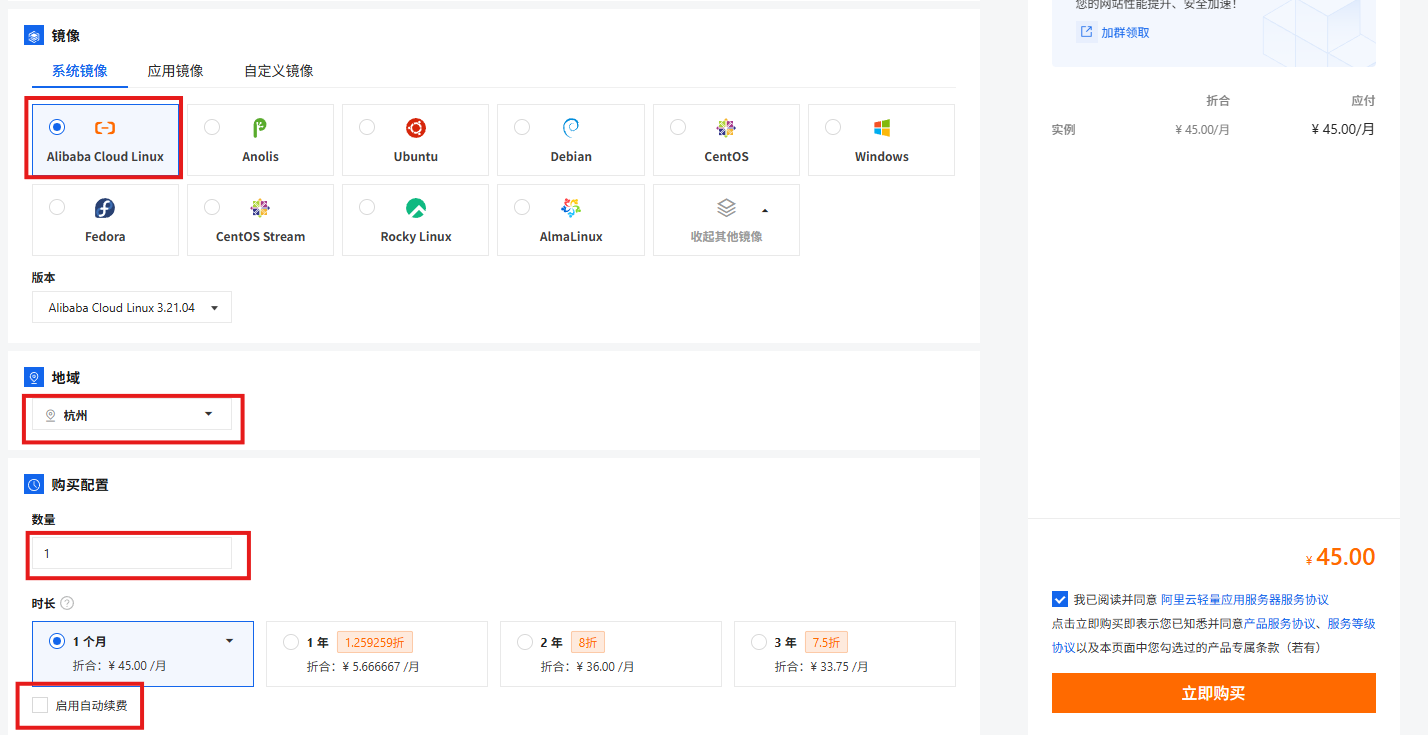This screenshot has height=735, width=1428.
Task: Select the 1 个月 duration radio button
Action: pyautogui.click(x=57, y=641)
